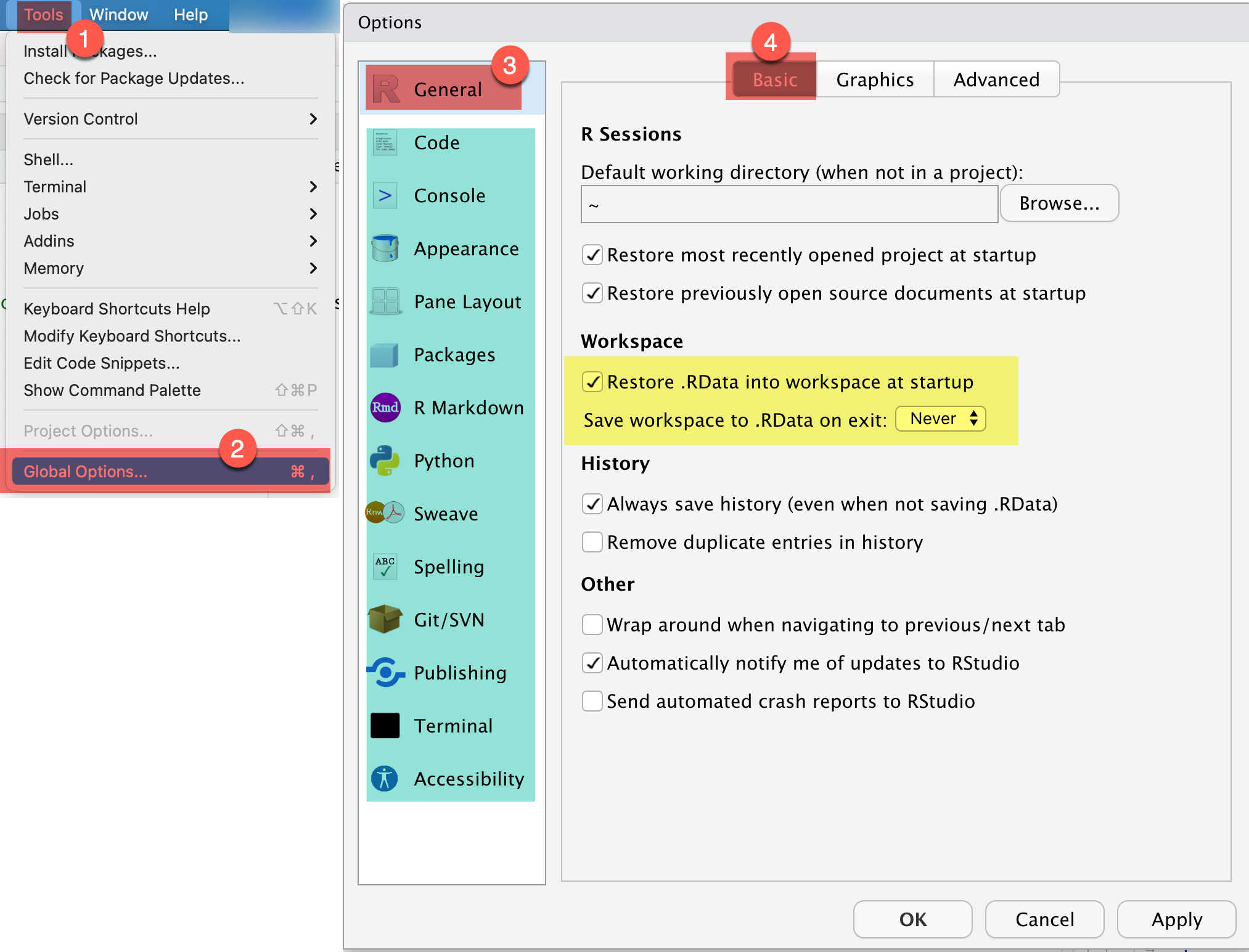Toggle Restore most recently opened project checkbox
Image resolution: width=1249 pixels, height=952 pixels.
tap(592, 255)
